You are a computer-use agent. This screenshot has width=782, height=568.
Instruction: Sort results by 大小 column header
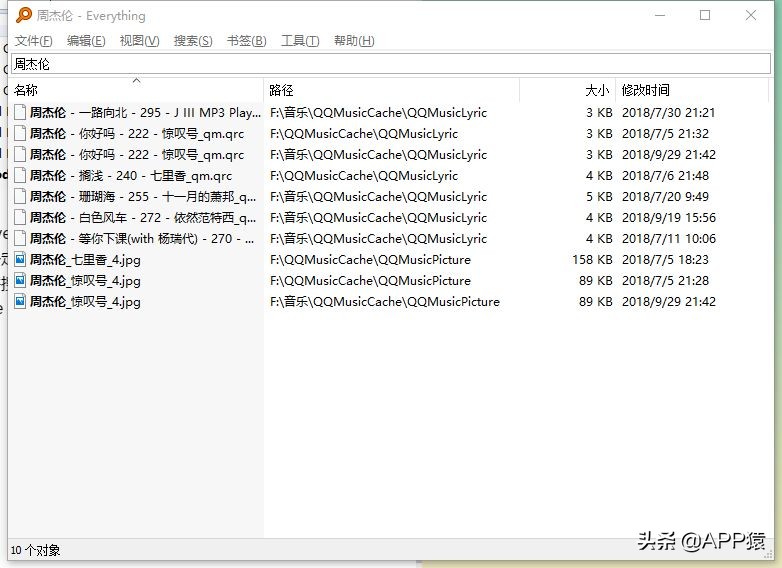(568, 90)
